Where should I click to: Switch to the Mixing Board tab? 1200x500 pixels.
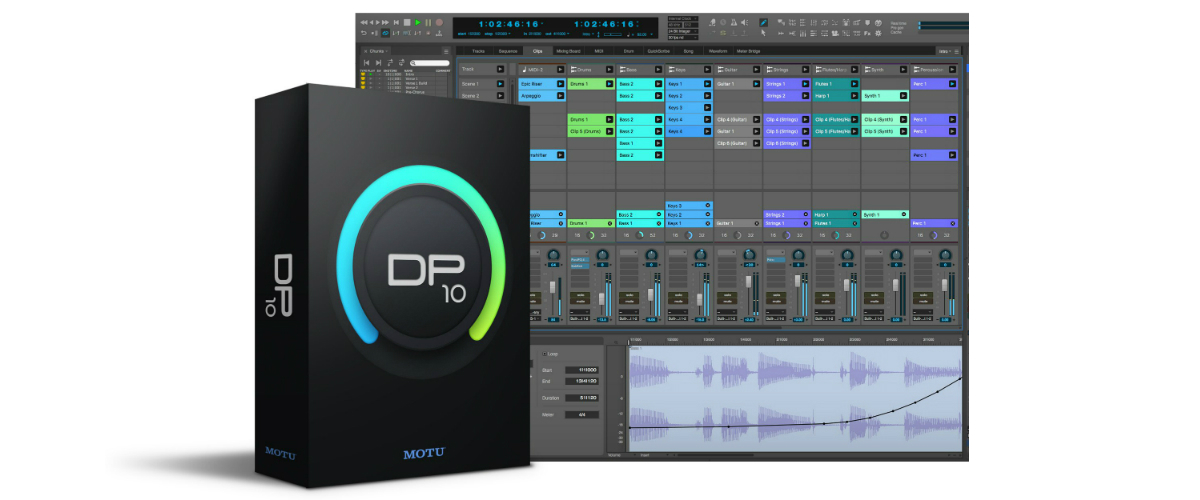tap(568, 51)
